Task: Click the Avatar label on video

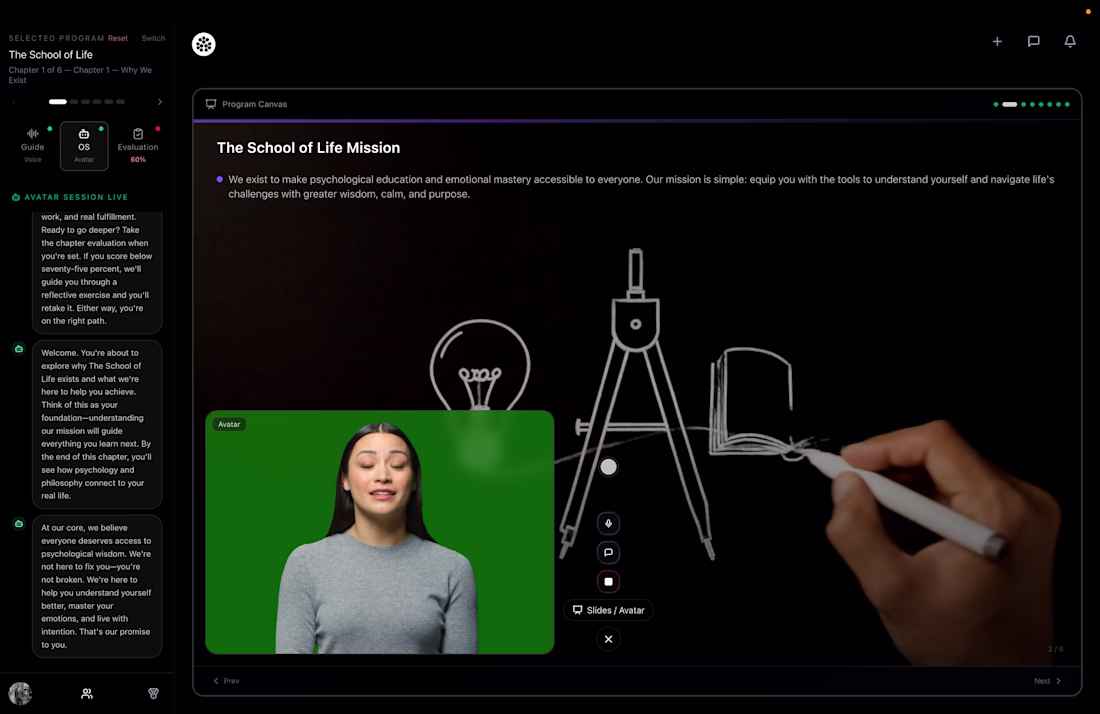Action: [229, 424]
